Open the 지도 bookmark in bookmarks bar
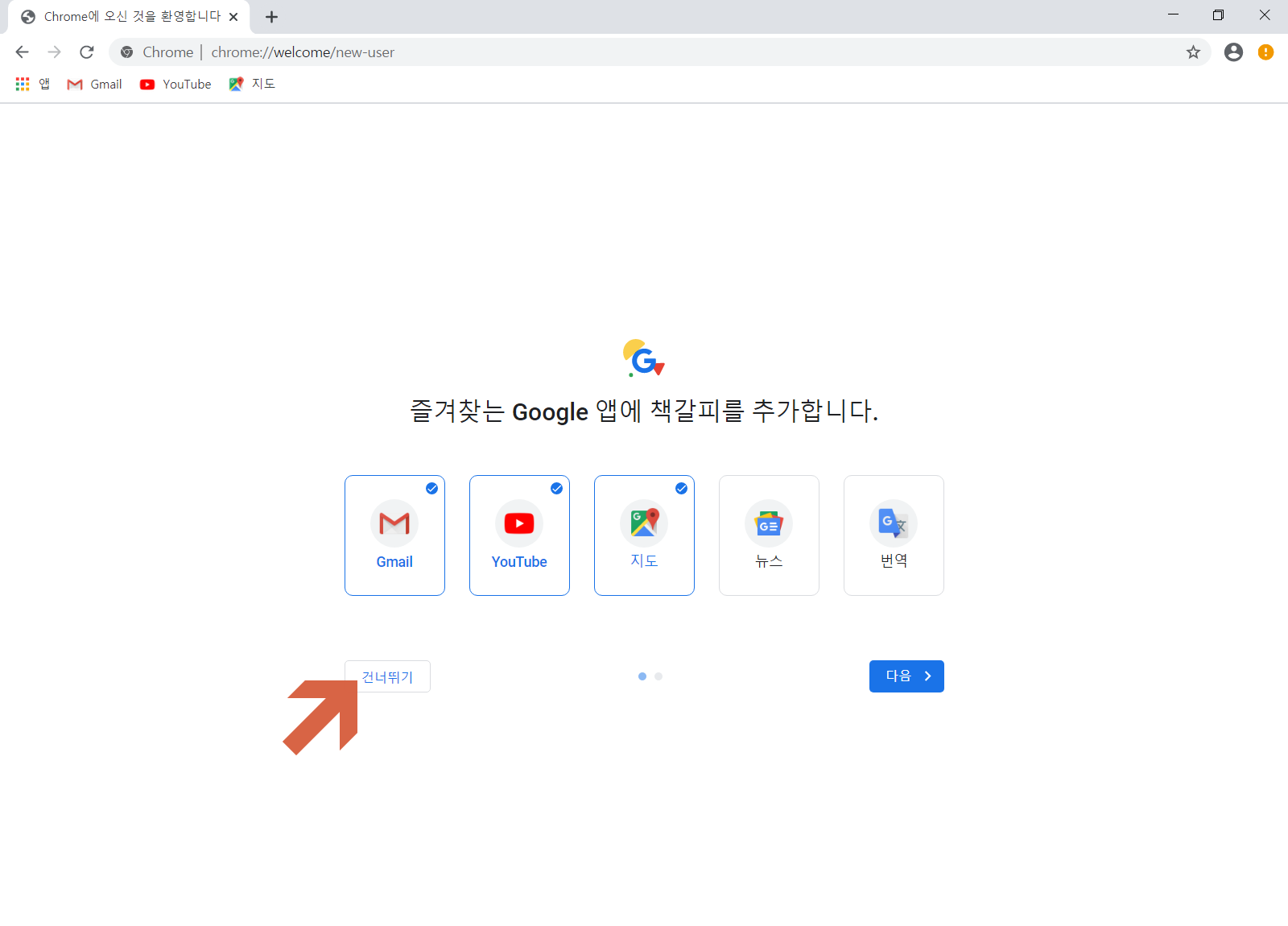Viewport: 1288px width, 926px height. pos(252,84)
